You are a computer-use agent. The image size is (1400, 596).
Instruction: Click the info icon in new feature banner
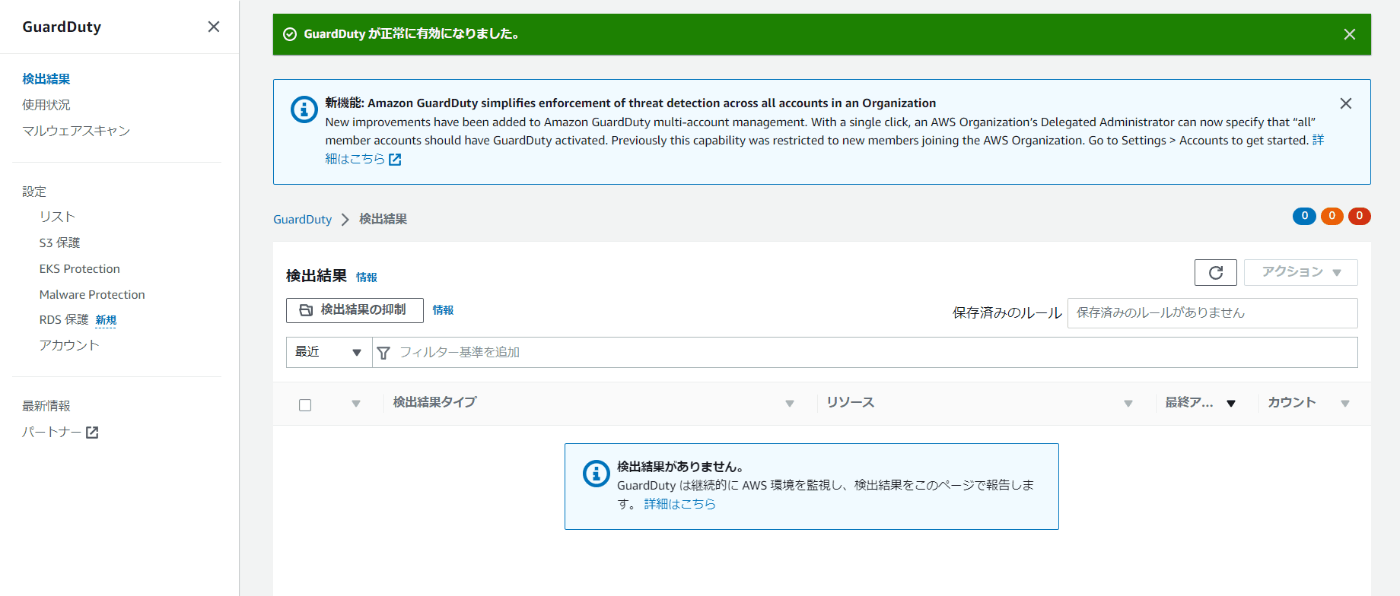[304, 110]
